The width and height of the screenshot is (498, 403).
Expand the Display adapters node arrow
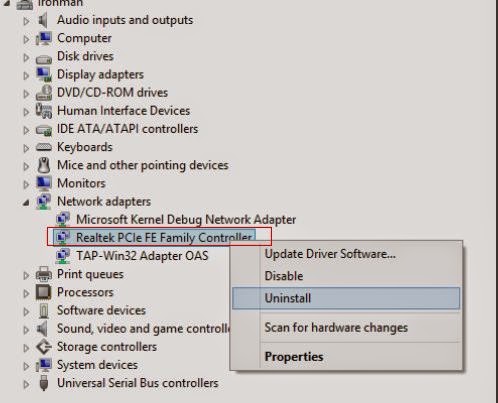point(26,76)
